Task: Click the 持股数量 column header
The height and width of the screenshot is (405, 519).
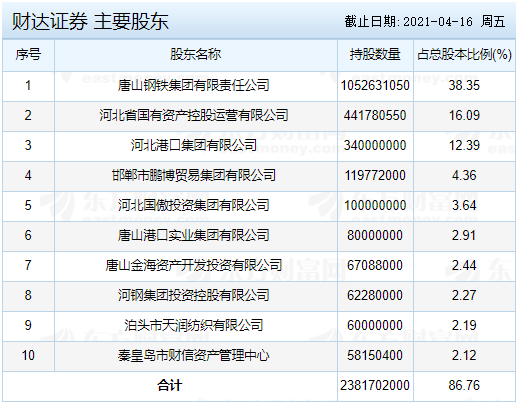Action: [375, 54]
